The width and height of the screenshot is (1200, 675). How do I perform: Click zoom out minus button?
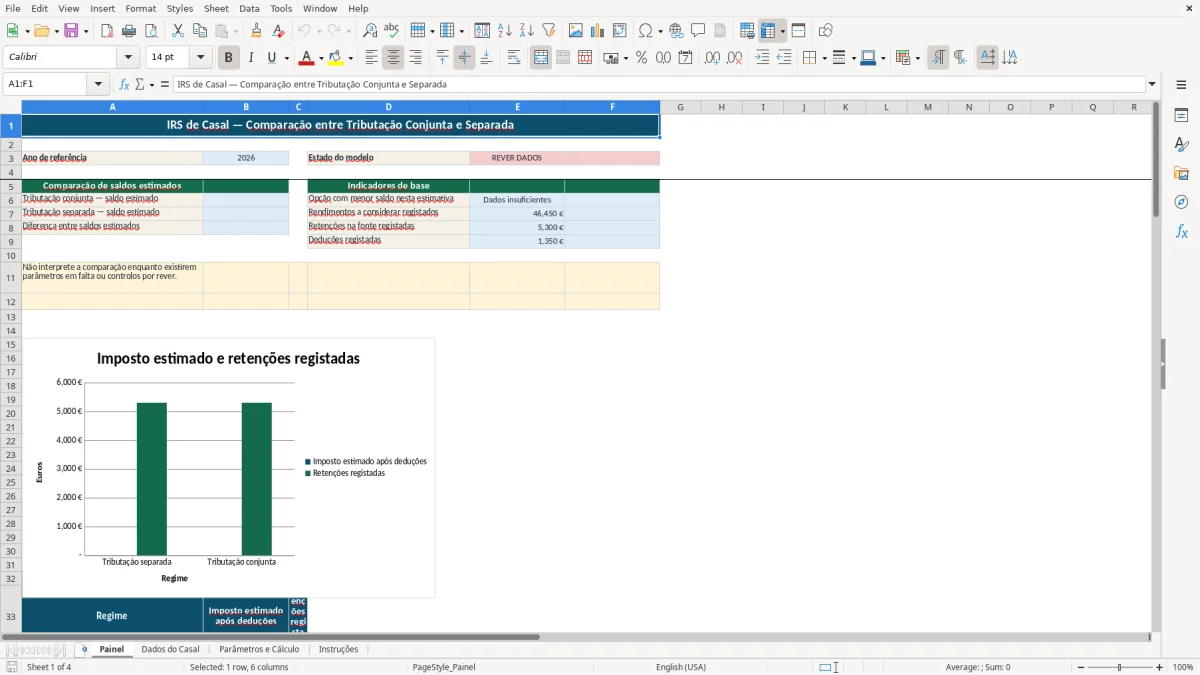[1079, 667]
